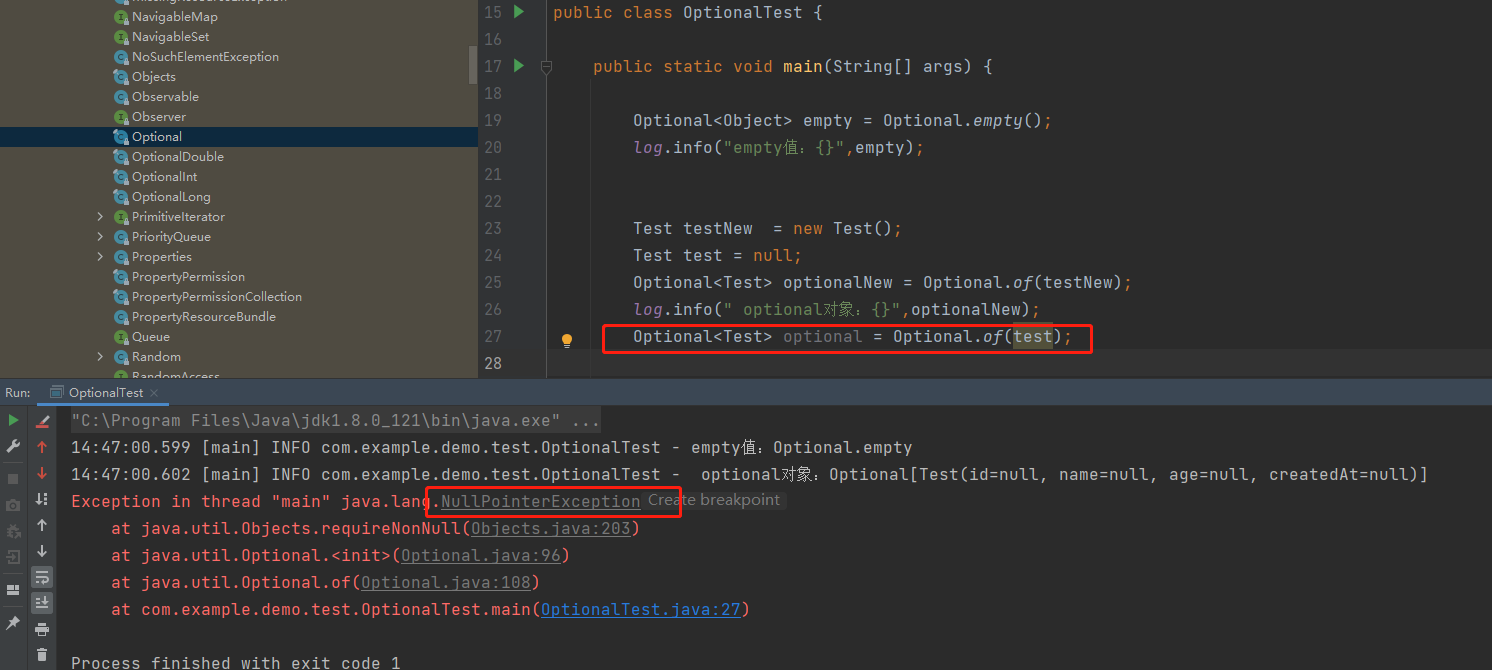Viewport: 1492px width, 670px height.
Task: Open the OptionalTest.java:27 stack trace link
Action: tap(640, 609)
